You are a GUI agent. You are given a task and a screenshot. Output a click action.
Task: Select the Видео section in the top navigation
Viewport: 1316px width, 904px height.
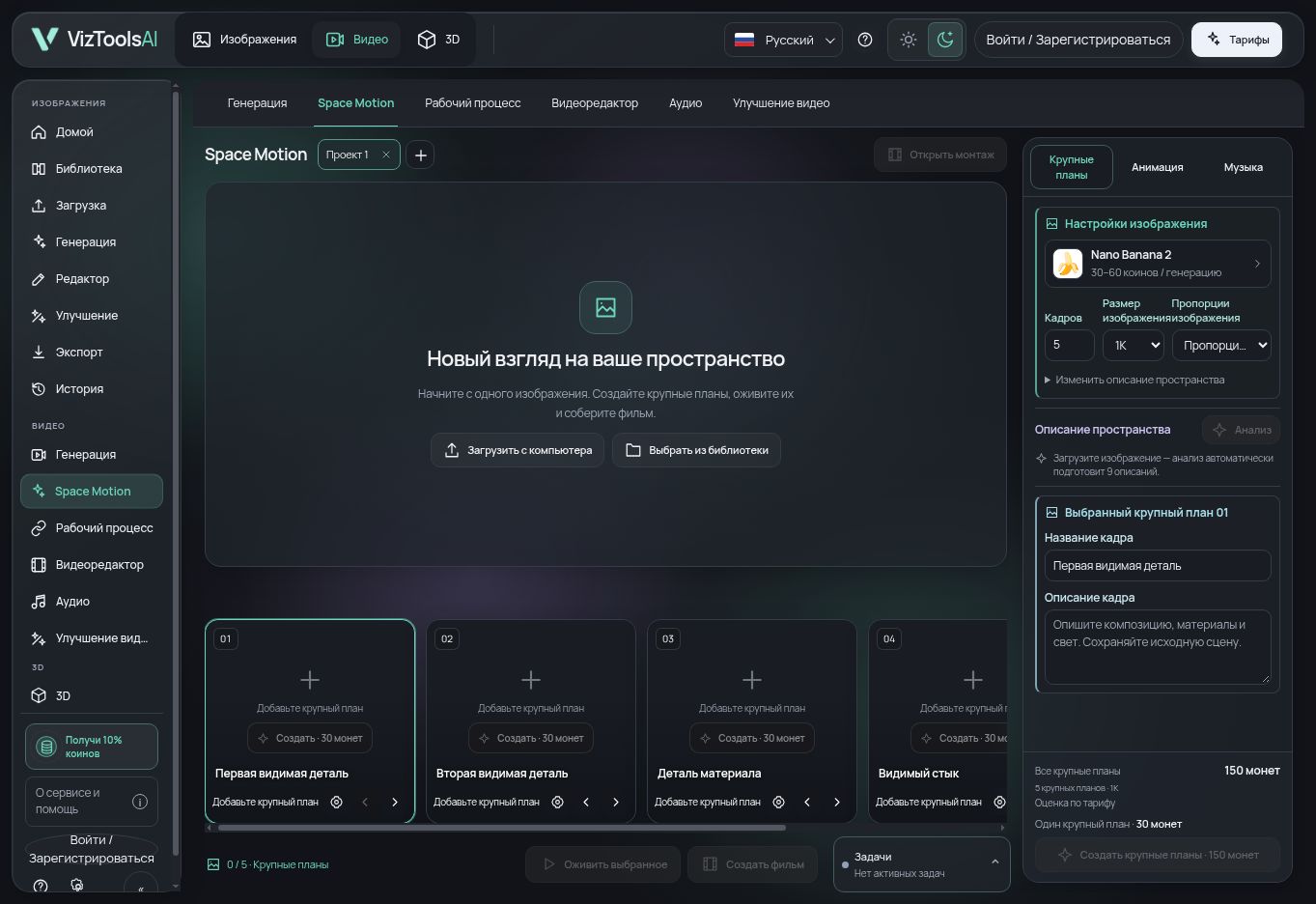click(x=356, y=40)
